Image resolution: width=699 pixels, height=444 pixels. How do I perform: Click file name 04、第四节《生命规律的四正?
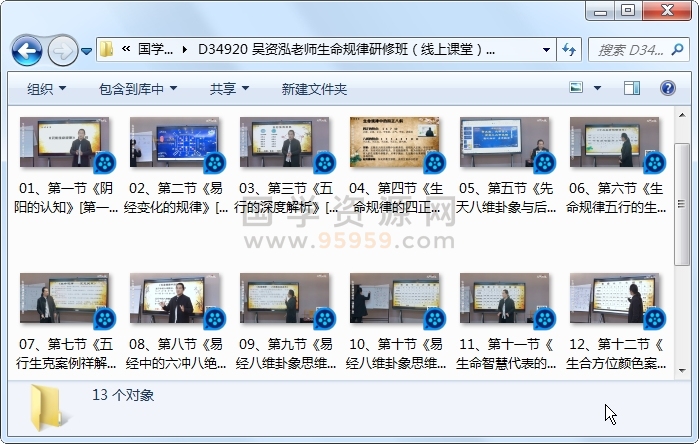point(396,197)
